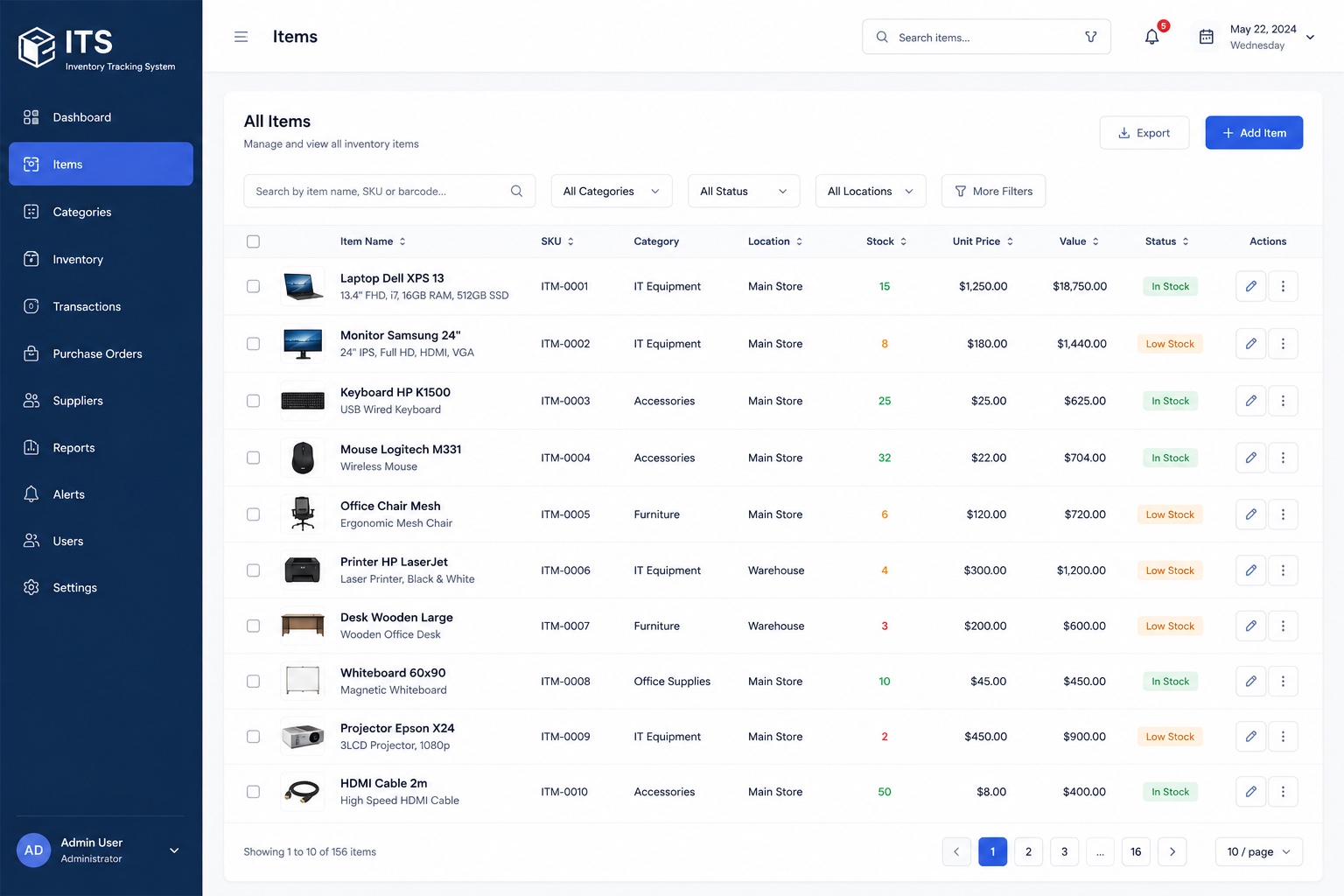Expand the Admin User account menu
This screenshot has height=896, width=1344.
point(174,850)
